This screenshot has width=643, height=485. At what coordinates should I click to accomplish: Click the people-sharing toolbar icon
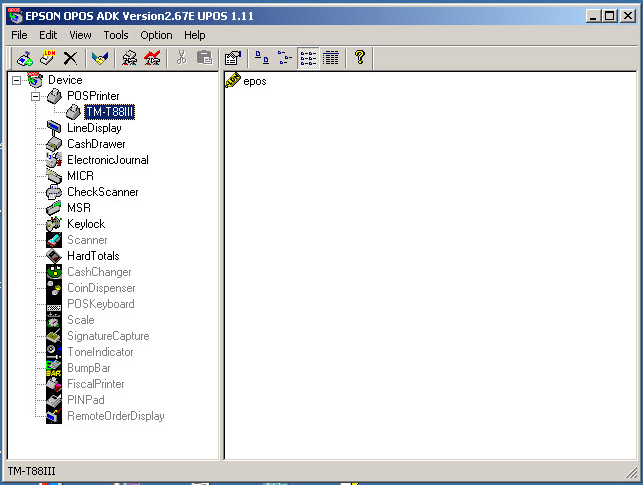pyautogui.click(x=130, y=58)
